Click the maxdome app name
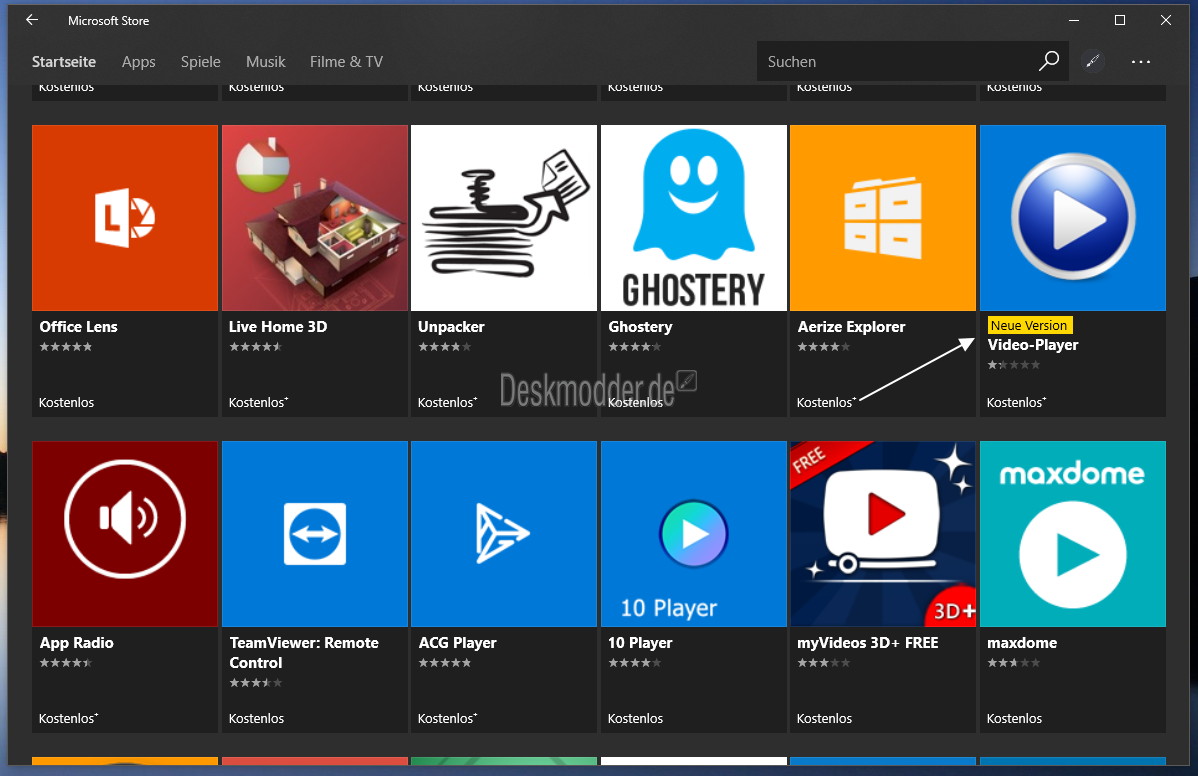Screen dimensions: 1198x776 [1022, 643]
